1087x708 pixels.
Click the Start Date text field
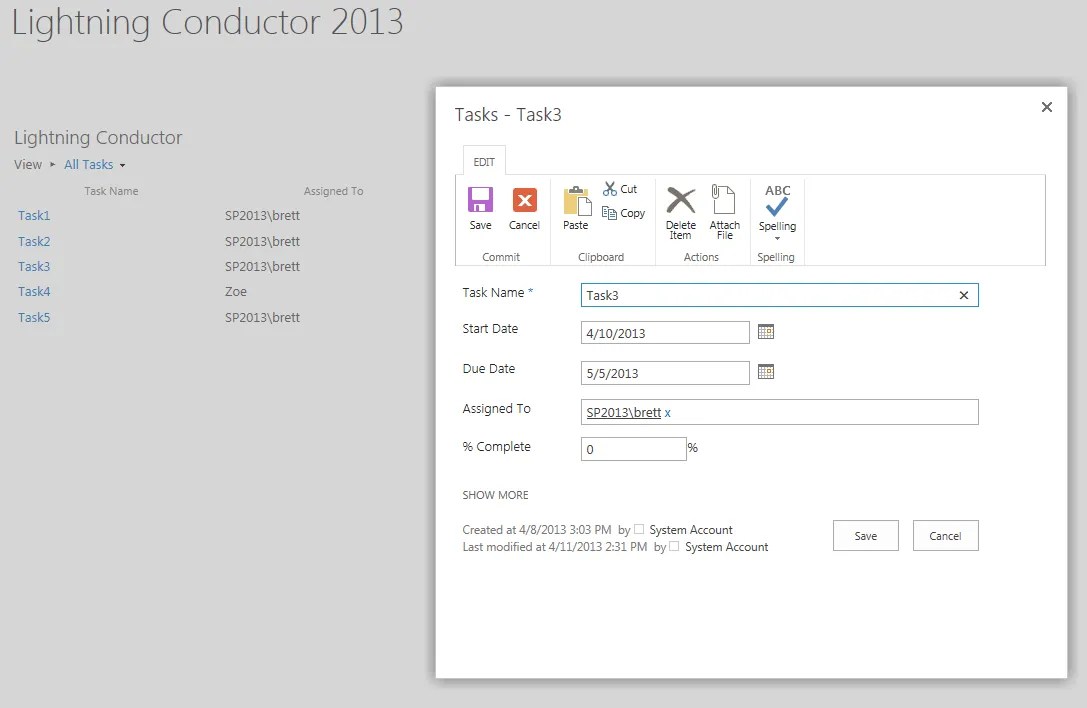pyautogui.click(x=665, y=333)
